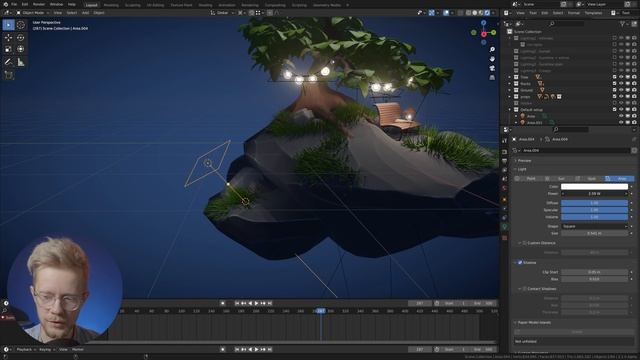Open the Keying menu in bottom timeline
Image resolution: width=640 pixels, height=360 pixels.
point(47,349)
